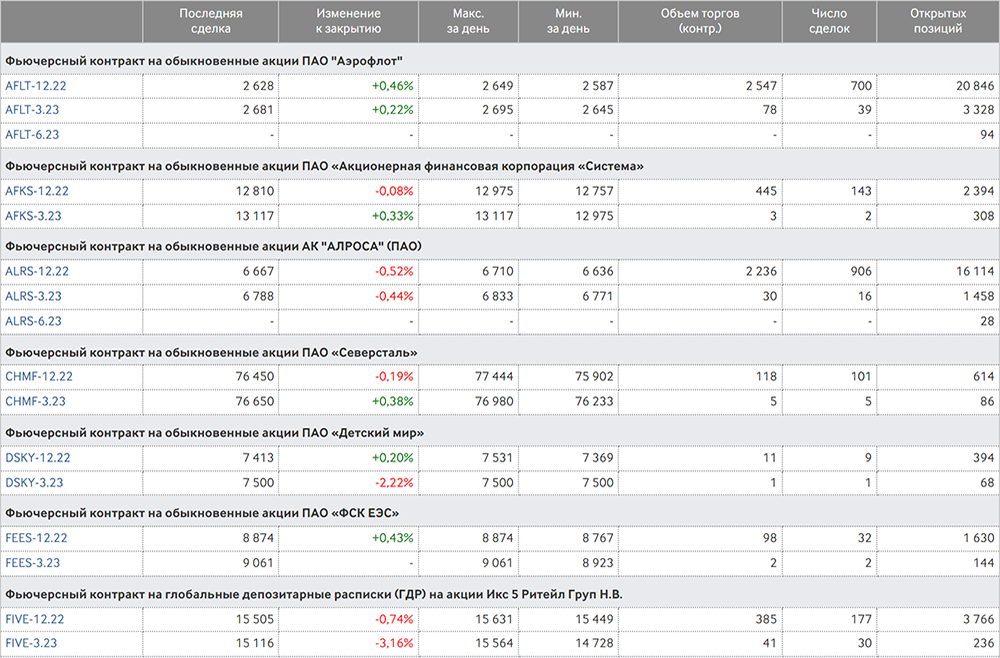This screenshot has height=658, width=1000.
Task: Select the ПАО "Аэрофлот" futures group heading
Action: pyautogui.click(x=204, y=61)
